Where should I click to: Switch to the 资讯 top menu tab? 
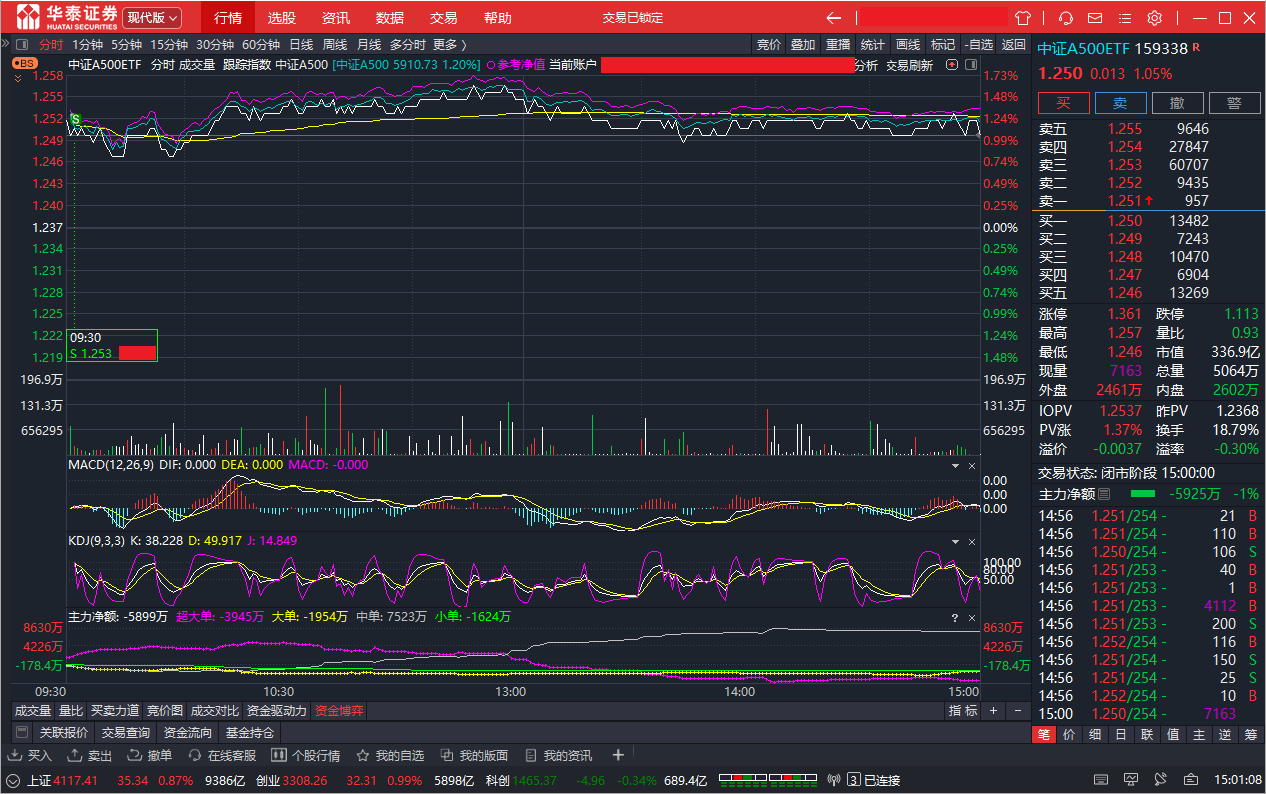336,18
